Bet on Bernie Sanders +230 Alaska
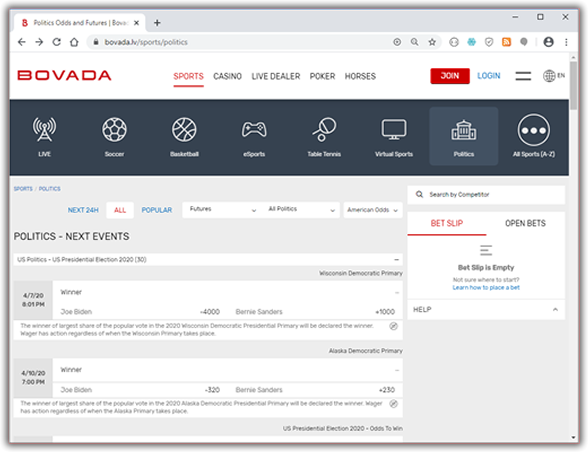Viewport: 588px width, 452px height. [x=315, y=390]
